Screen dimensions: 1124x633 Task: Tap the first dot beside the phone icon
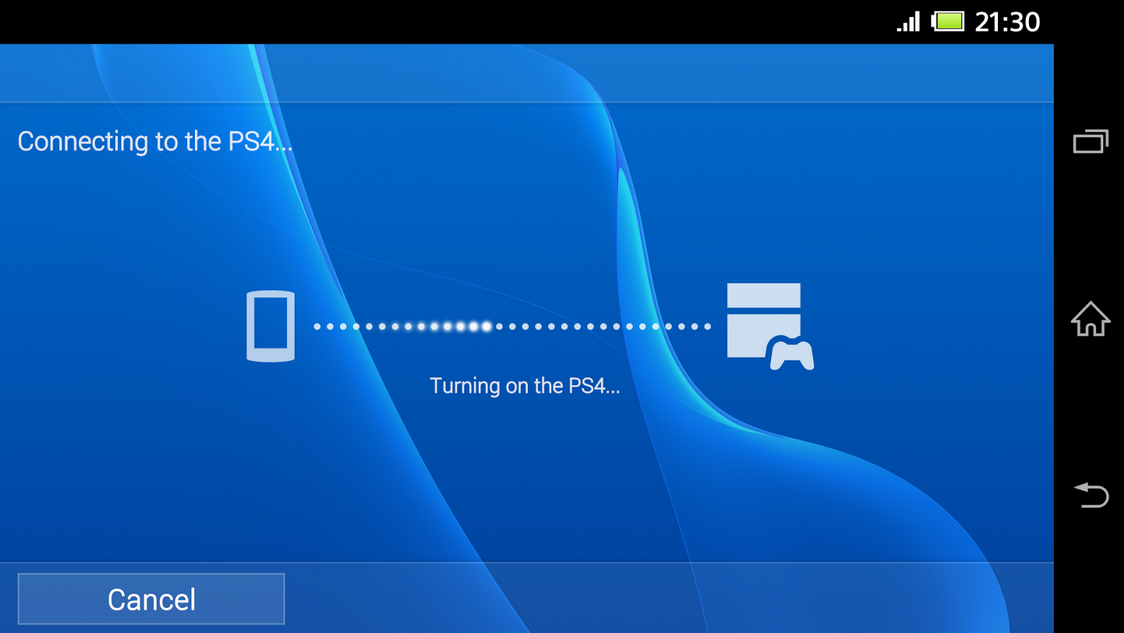[x=318, y=326]
